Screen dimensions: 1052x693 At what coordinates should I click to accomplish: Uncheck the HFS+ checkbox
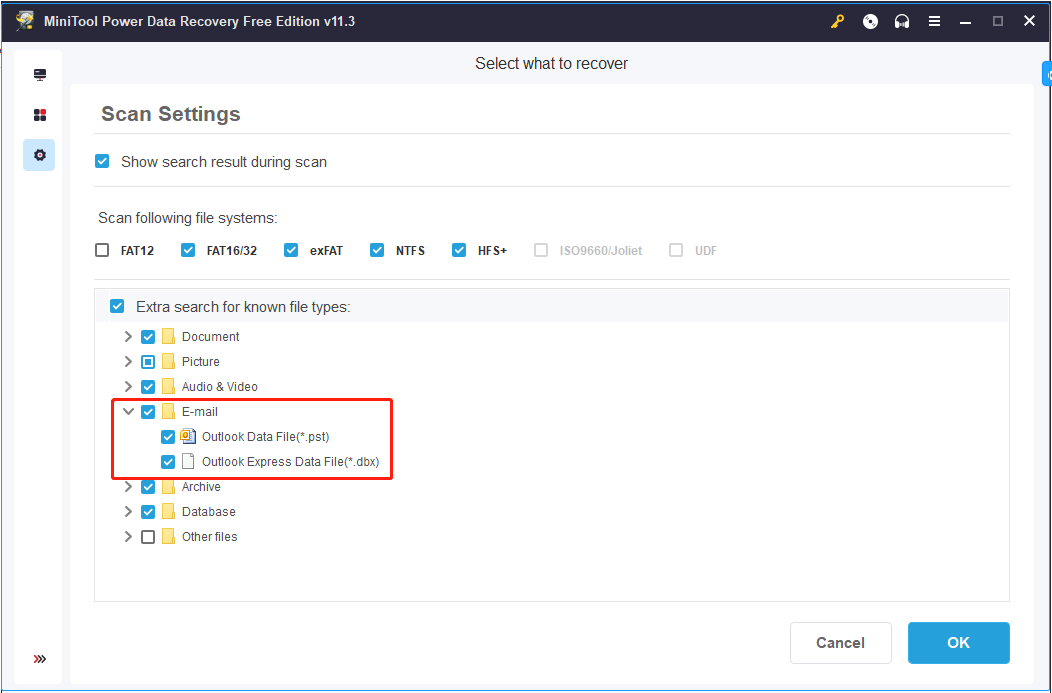pos(459,250)
